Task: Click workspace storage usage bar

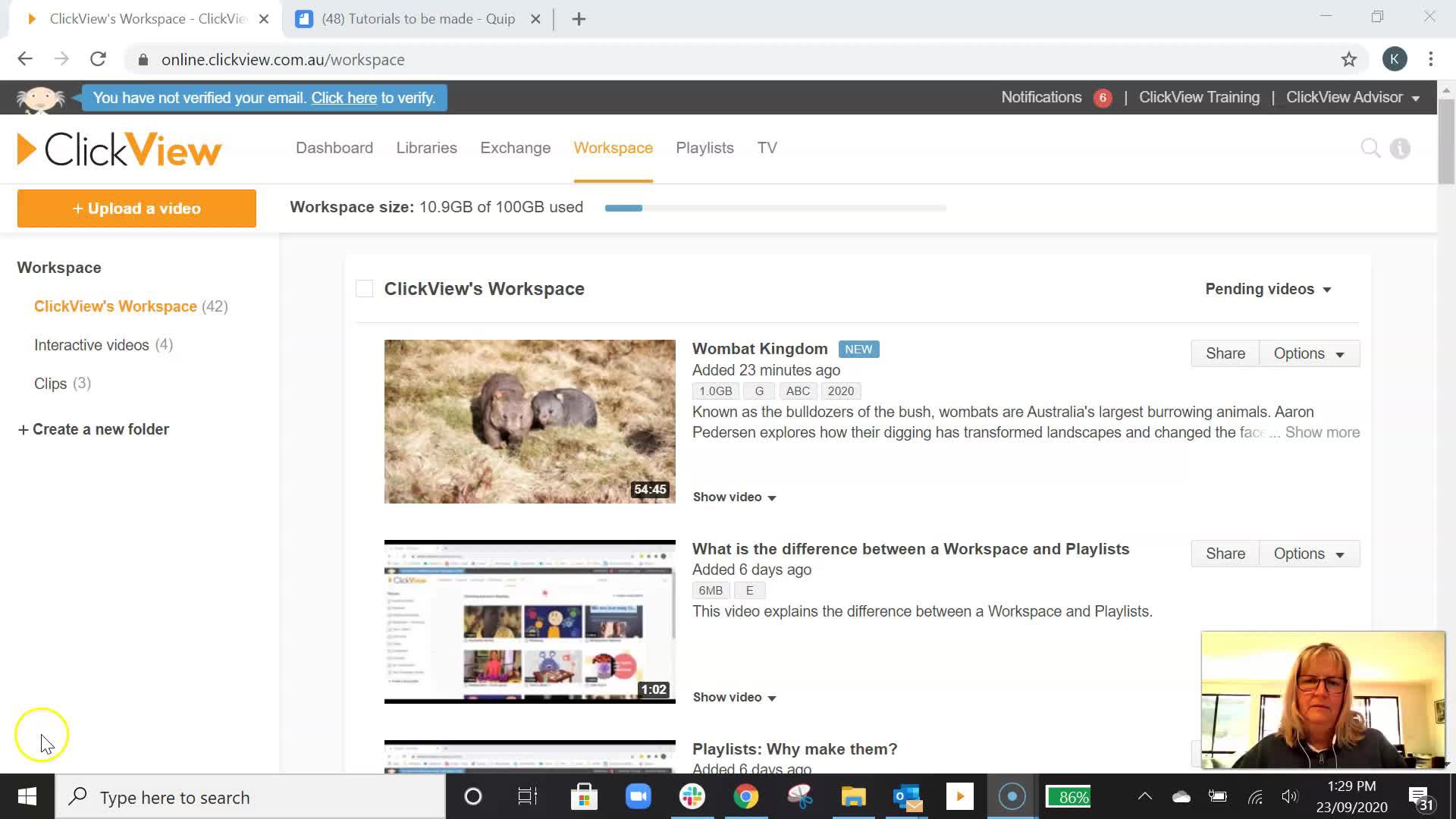Action: (x=775, y=208)
